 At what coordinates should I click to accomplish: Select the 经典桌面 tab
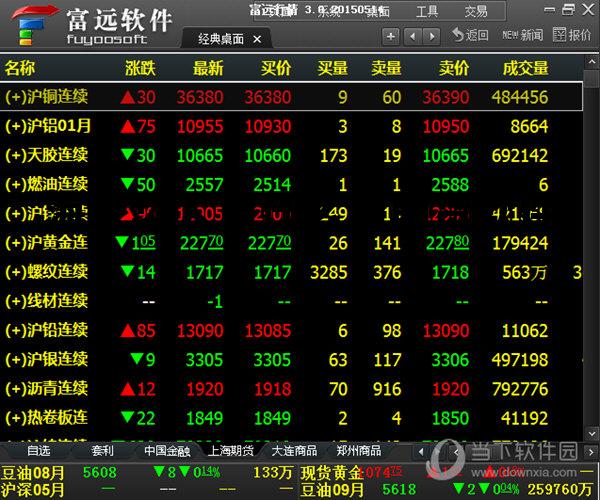pyautogui.click(x=221, y=39)
